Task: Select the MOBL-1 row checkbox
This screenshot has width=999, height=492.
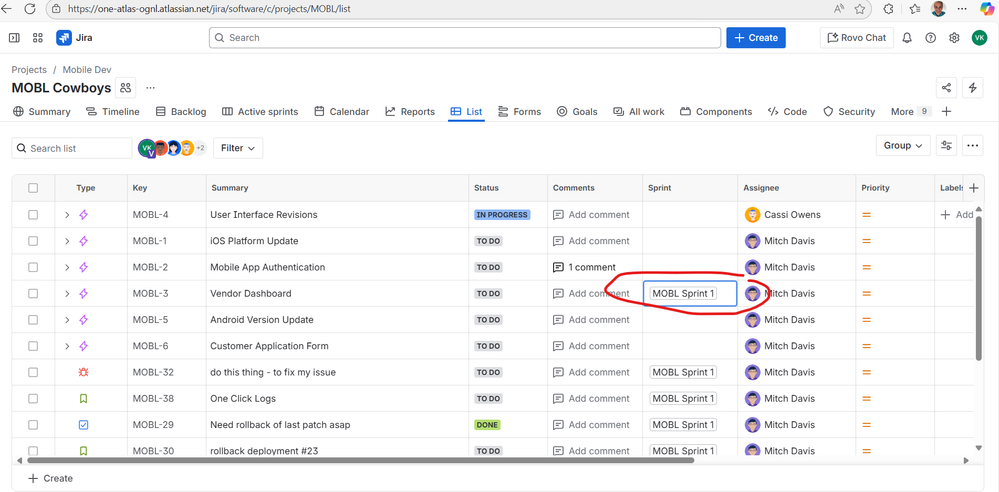Action: click(33, 241)
